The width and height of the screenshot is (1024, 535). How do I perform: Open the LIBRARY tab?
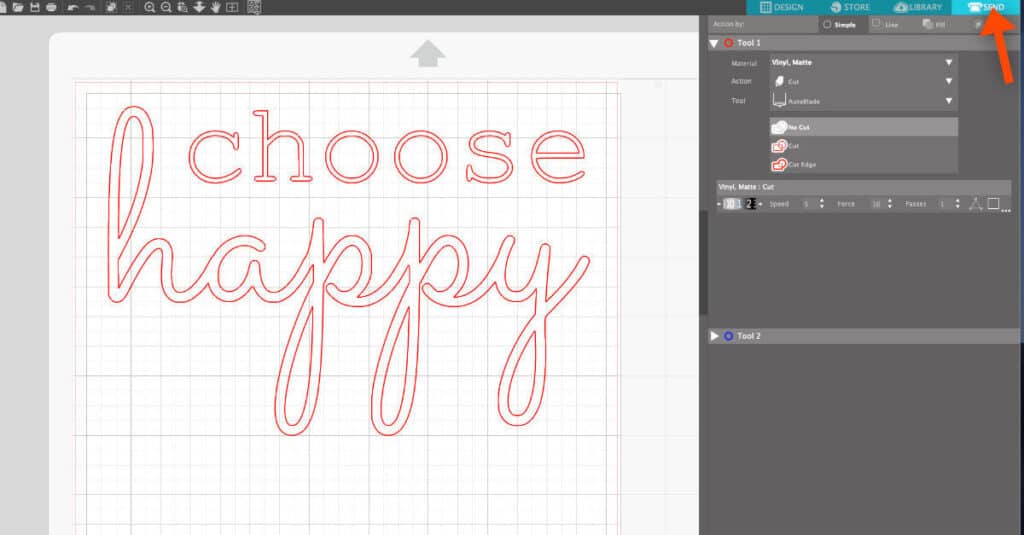[918, 7]
